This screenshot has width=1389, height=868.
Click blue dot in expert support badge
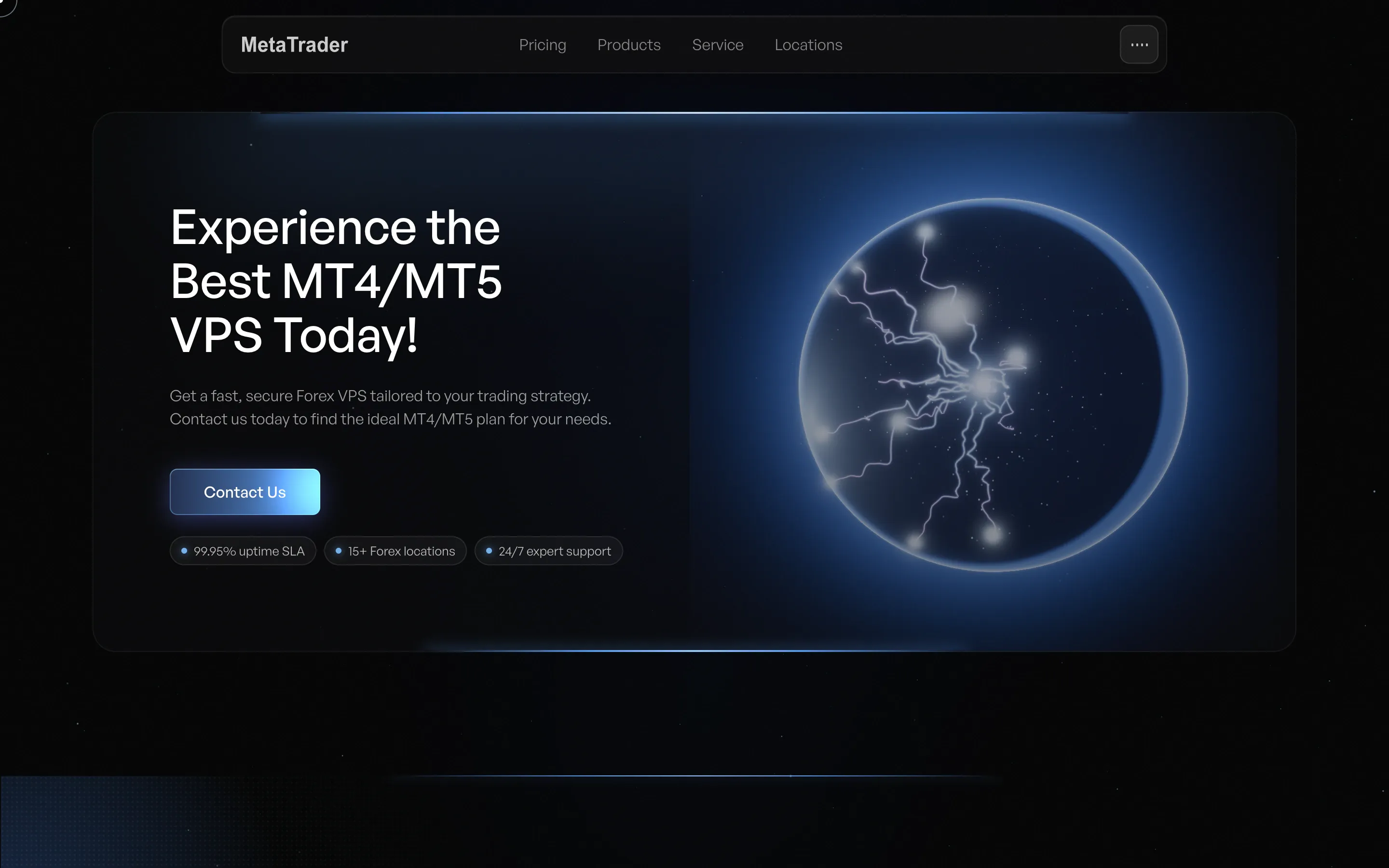click(489, 551)
